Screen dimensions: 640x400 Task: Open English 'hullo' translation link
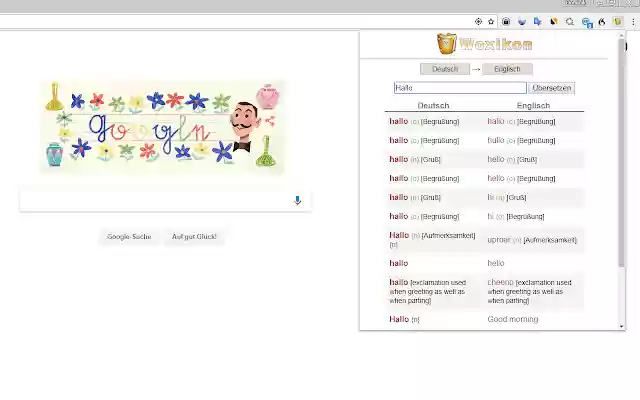point(496,140)
